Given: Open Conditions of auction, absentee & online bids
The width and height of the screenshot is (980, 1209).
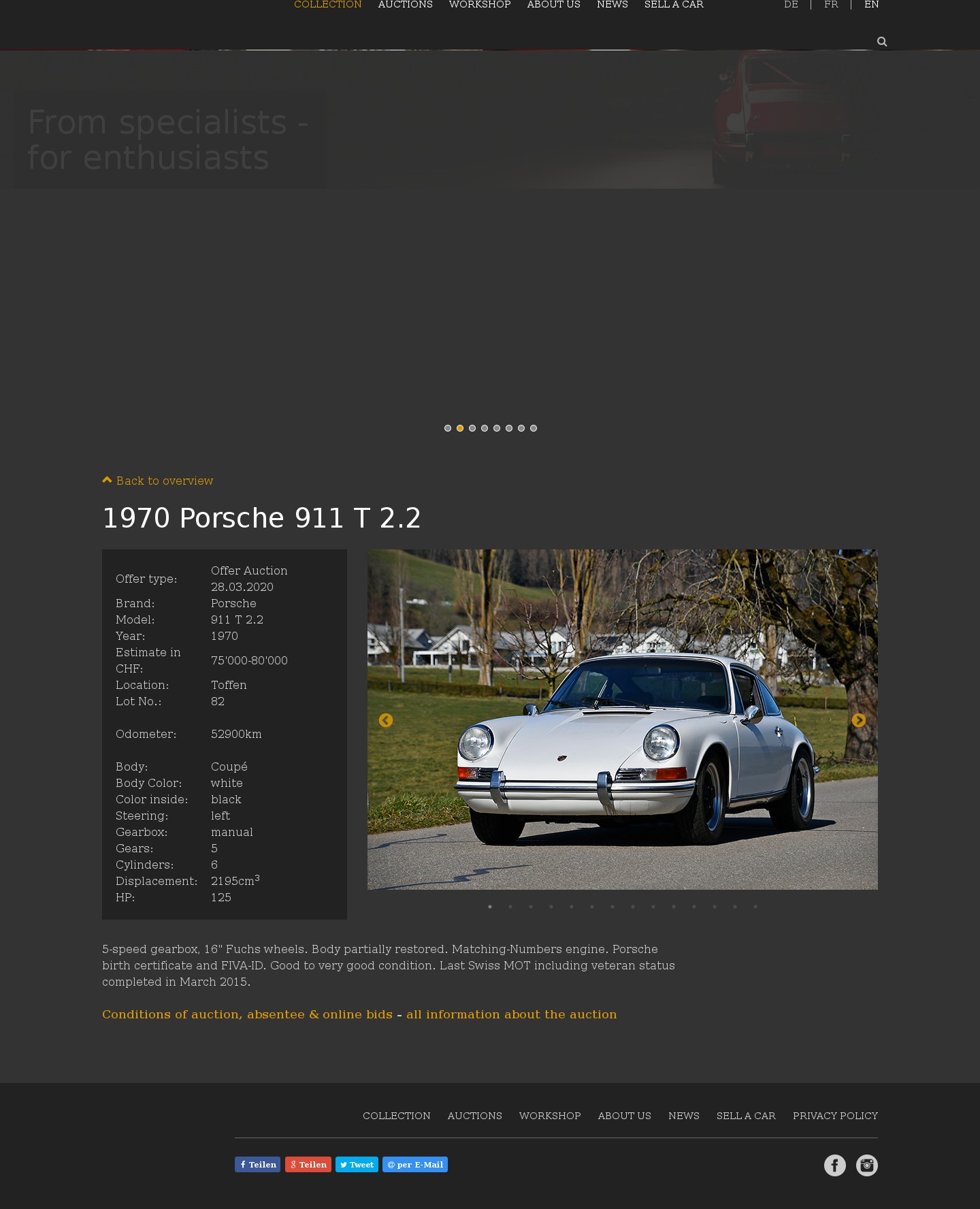Looking at the screenshot, I should coord(247,1014).
